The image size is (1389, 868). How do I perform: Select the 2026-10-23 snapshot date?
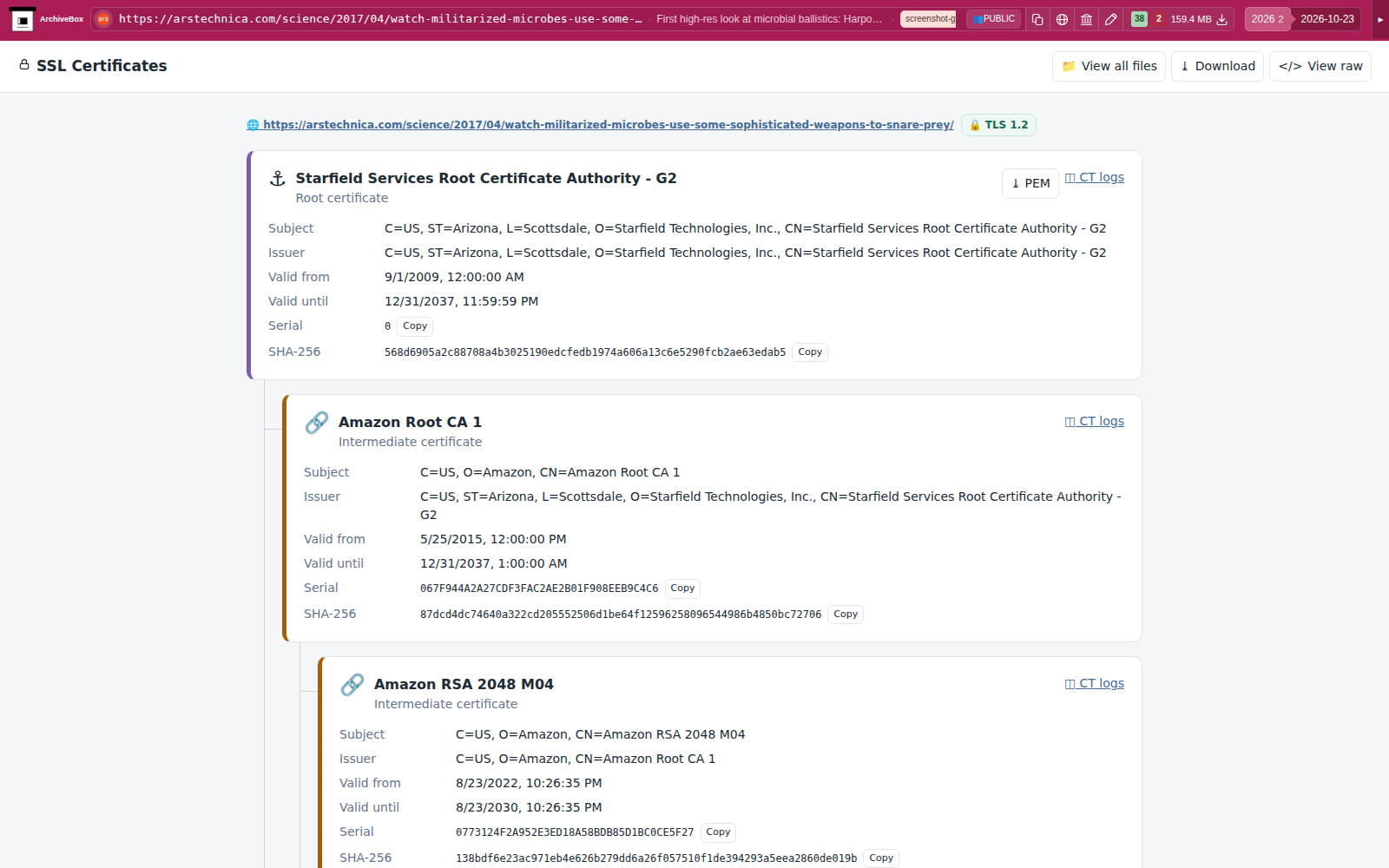click(1327, 19)
